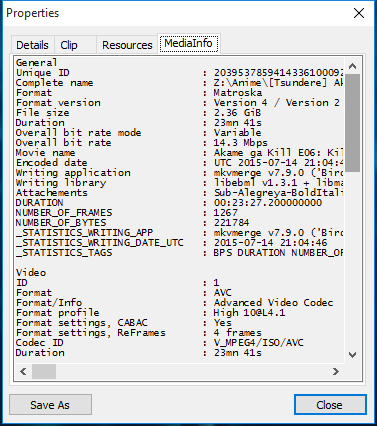Close the Properties dialog with X
The image size is (377, 426).
coord(359,13)
